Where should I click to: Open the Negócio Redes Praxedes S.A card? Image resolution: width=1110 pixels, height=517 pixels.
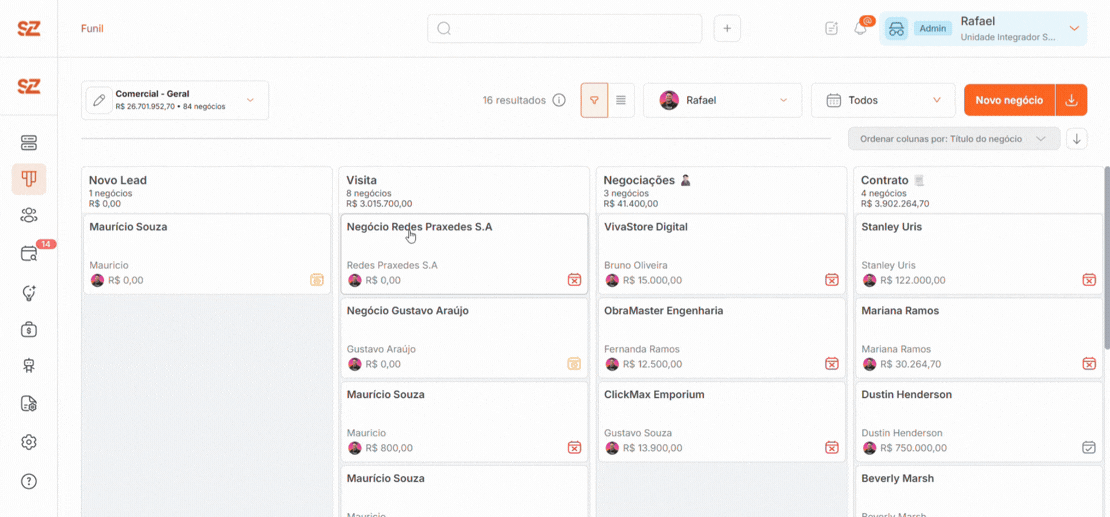pyautogui.click(x=464, y=254)
